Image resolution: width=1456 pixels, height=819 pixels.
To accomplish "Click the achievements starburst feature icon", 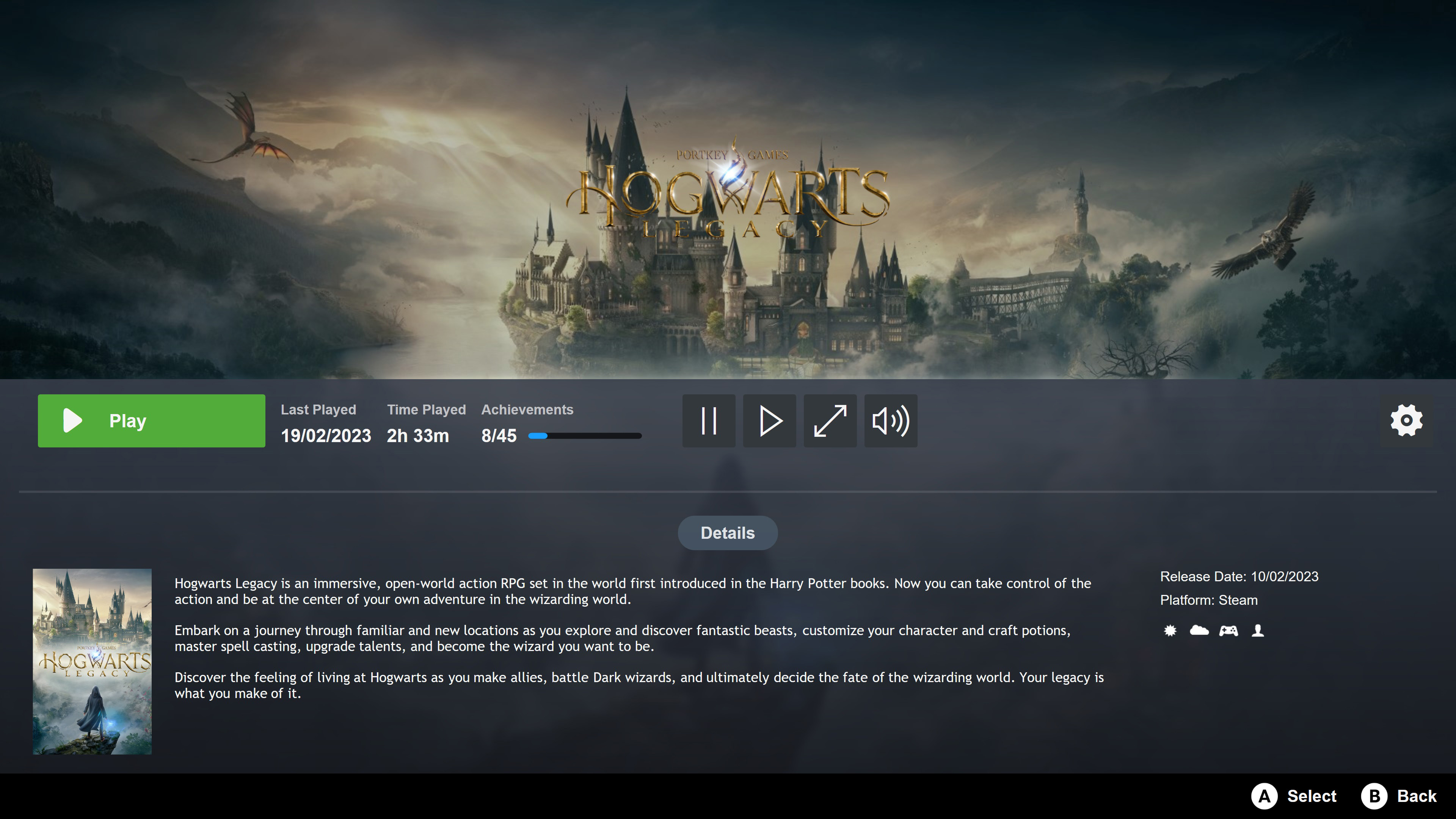I will pyautogui.click(x=1170, y=630).
